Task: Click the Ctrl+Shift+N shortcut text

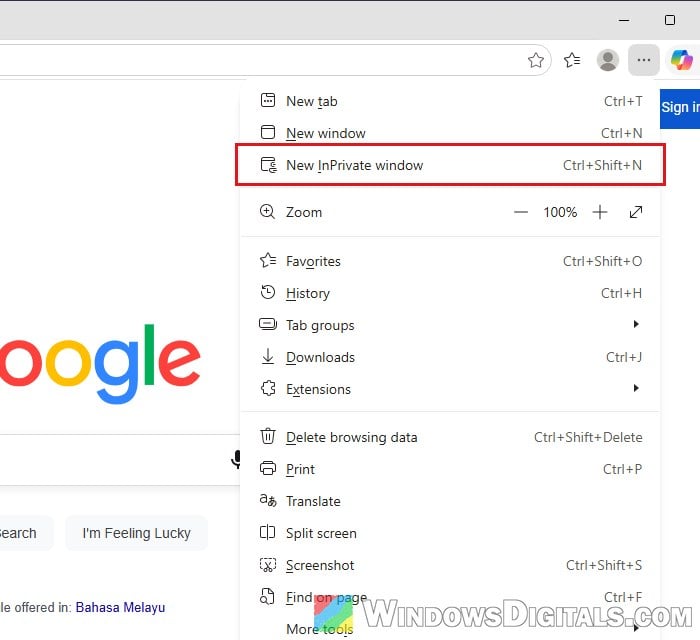Action: (602, 165)
